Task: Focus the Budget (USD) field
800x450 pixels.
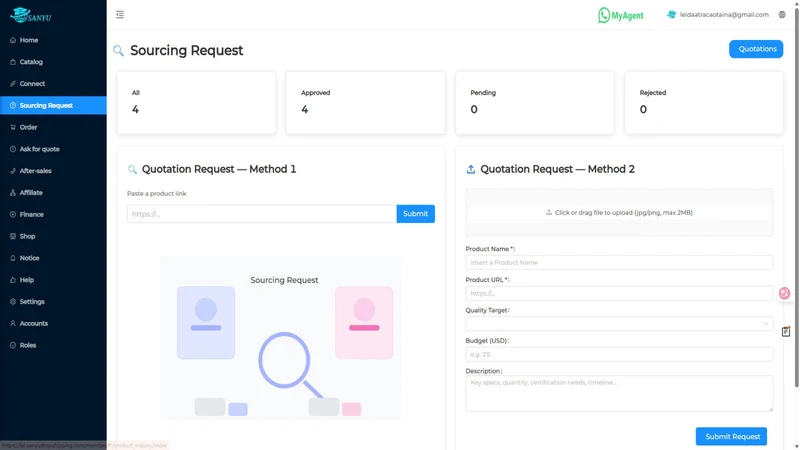Action: [619, 354]
